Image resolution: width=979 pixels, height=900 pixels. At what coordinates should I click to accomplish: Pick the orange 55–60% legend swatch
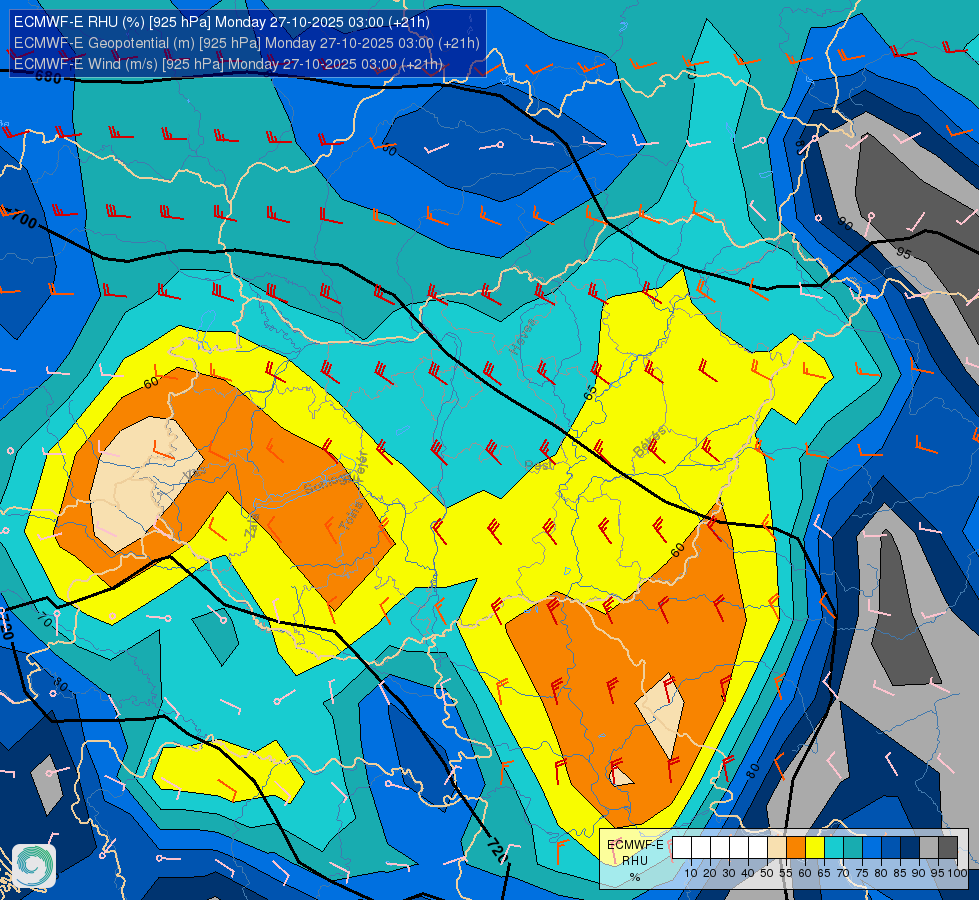click(795, 848)
